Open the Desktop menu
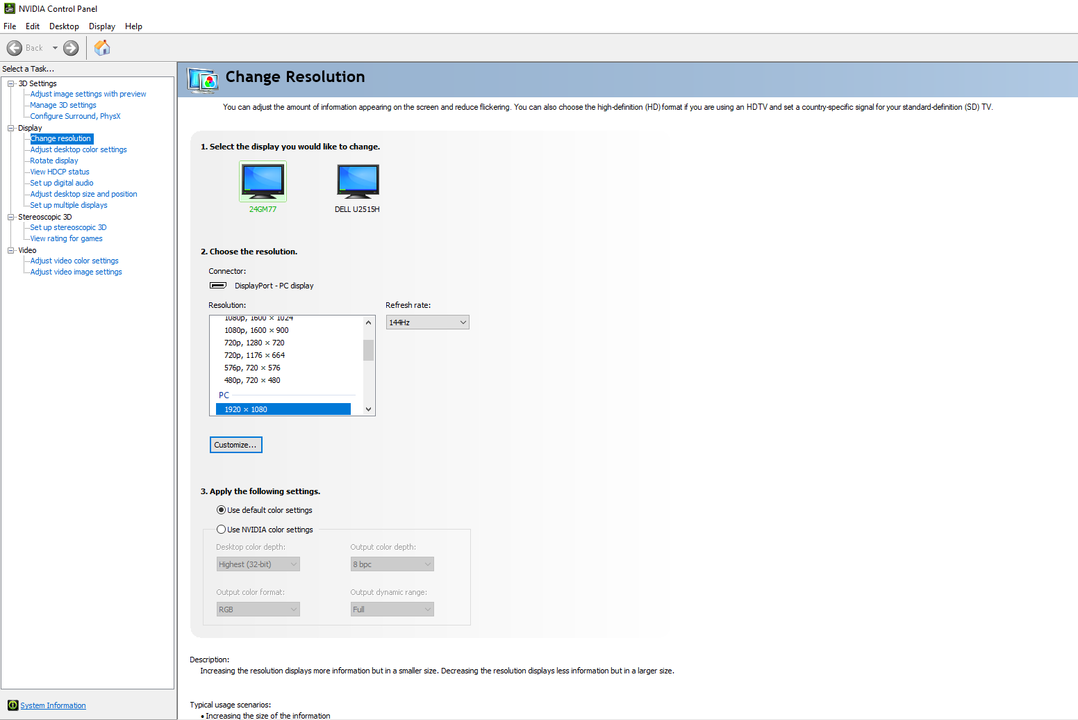 [64, 26]
